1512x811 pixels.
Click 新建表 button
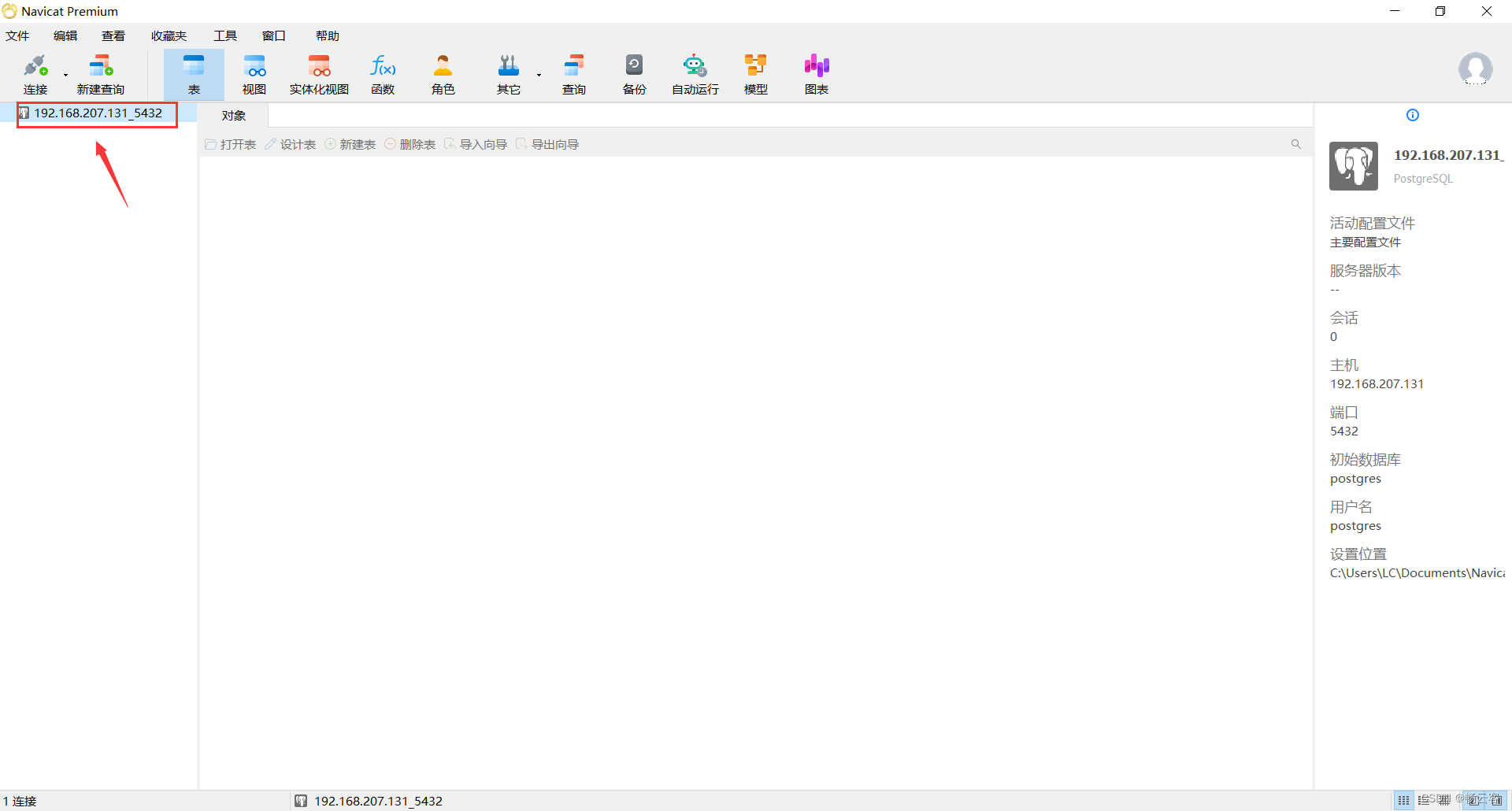click(350, 145)
